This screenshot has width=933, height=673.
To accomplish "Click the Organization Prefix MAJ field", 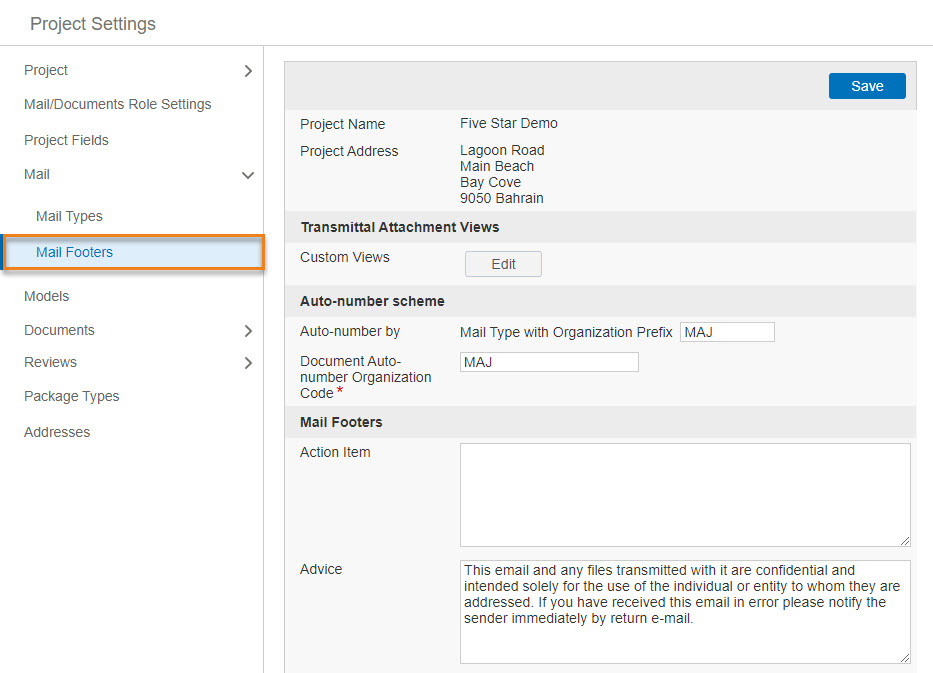I will pyautogui.click(x=727, y=332).
